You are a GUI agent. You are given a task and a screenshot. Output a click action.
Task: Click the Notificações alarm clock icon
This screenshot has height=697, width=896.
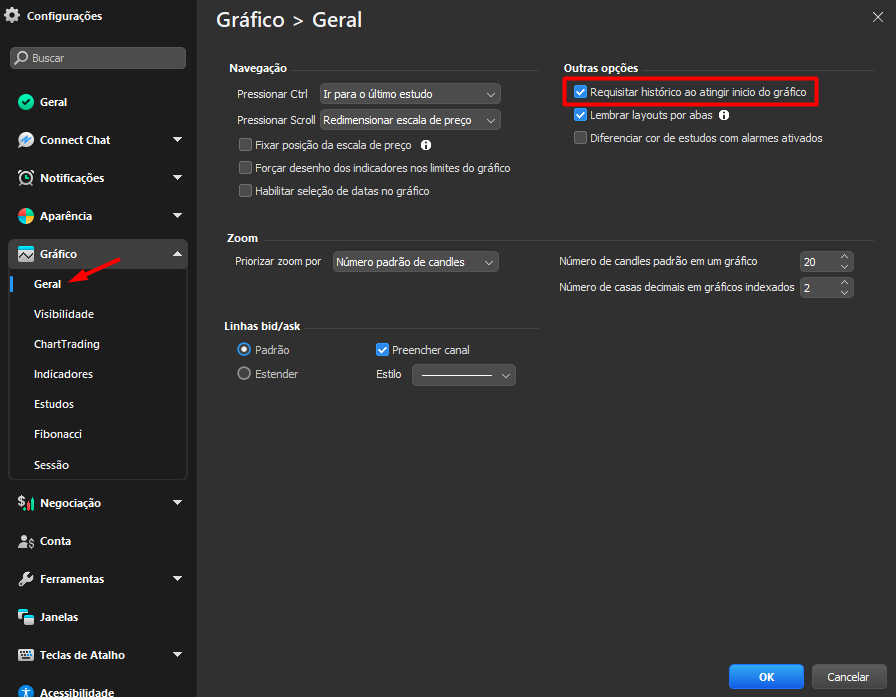click(x=26, y=178)
